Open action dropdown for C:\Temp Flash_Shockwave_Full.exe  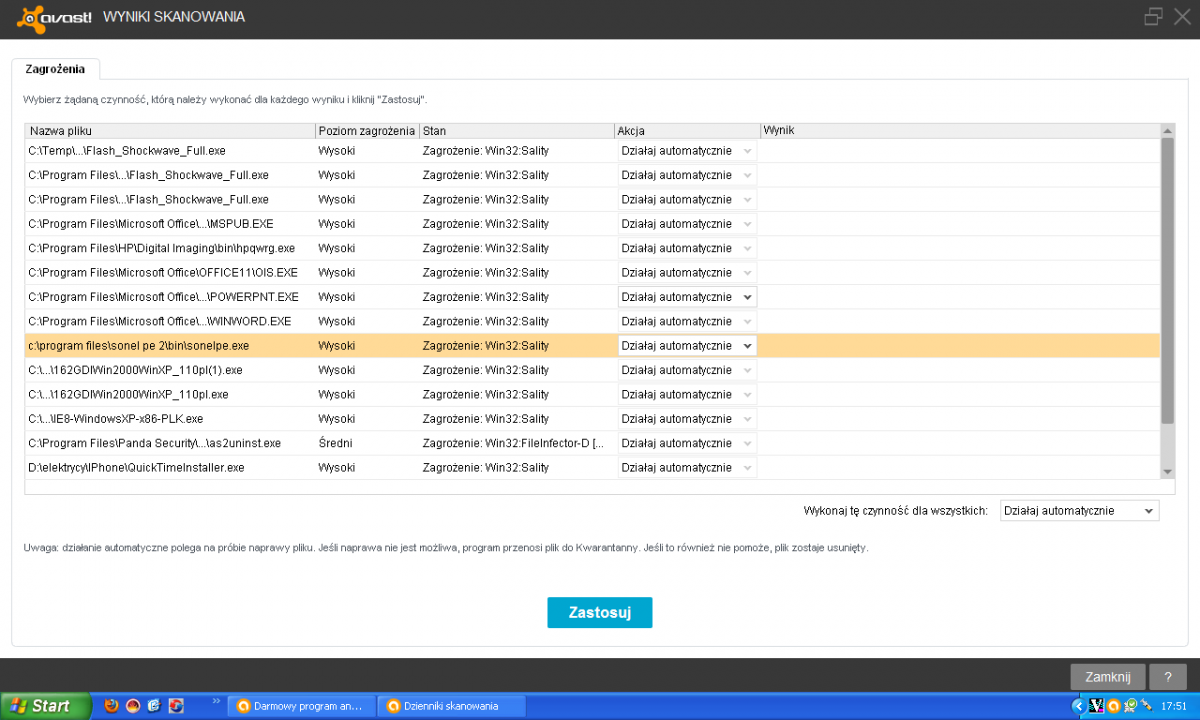687,151
